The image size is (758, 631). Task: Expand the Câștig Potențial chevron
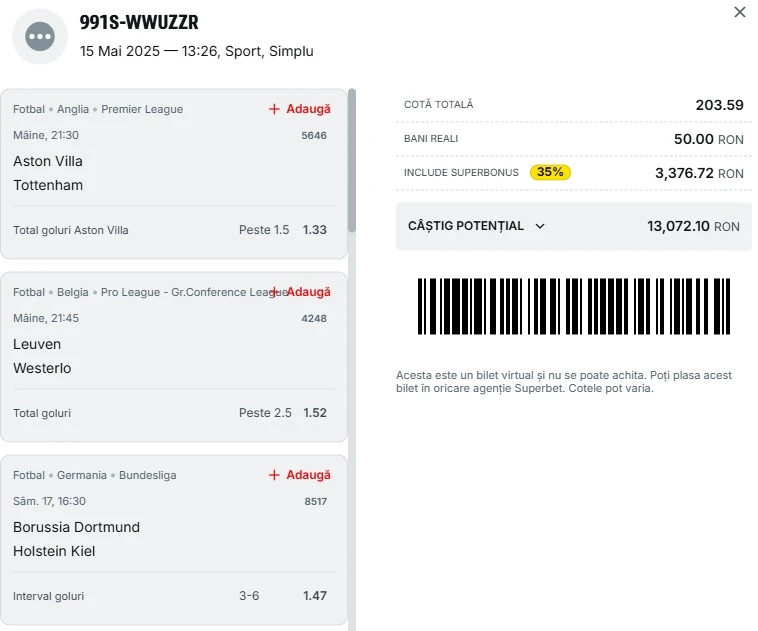[x=540, y=226]
